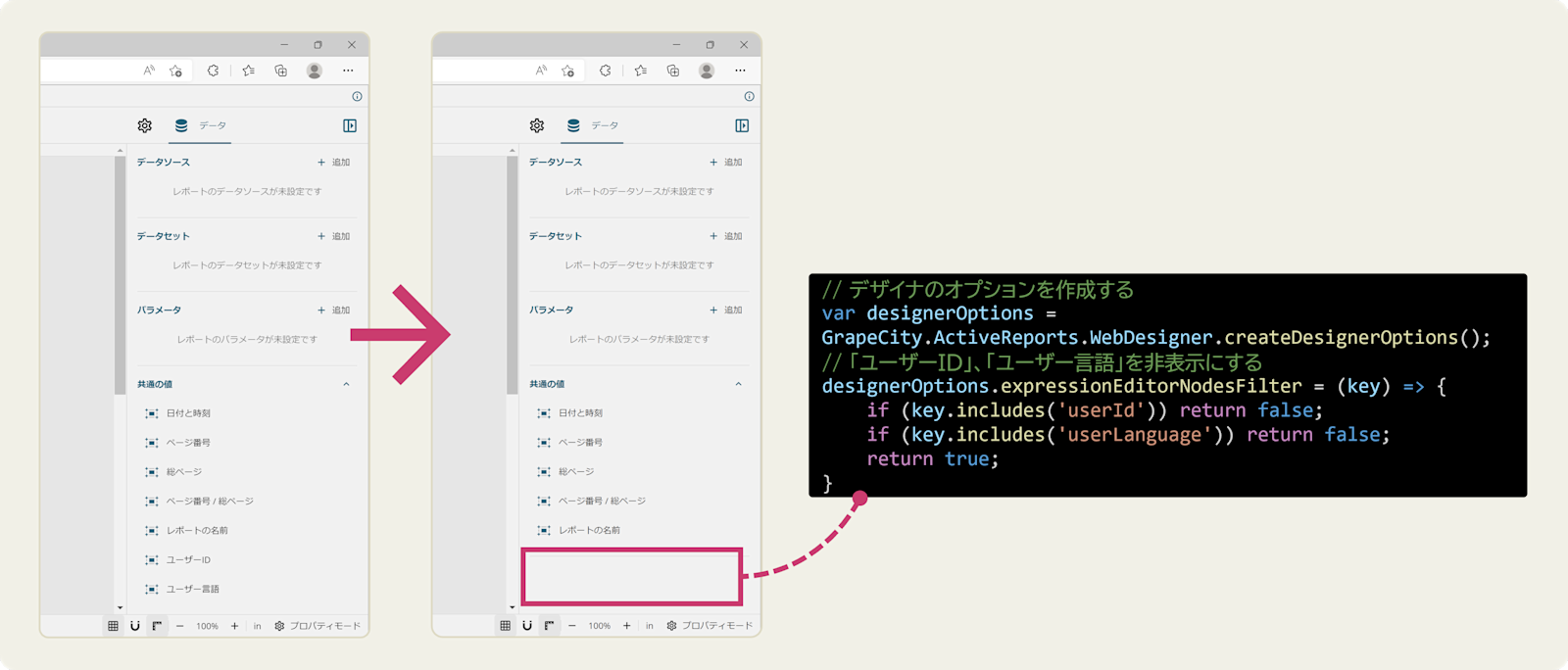Toggle rulers in left window status bar
The height and width of the screenshot is (670, 1568).
coord(157,626)
